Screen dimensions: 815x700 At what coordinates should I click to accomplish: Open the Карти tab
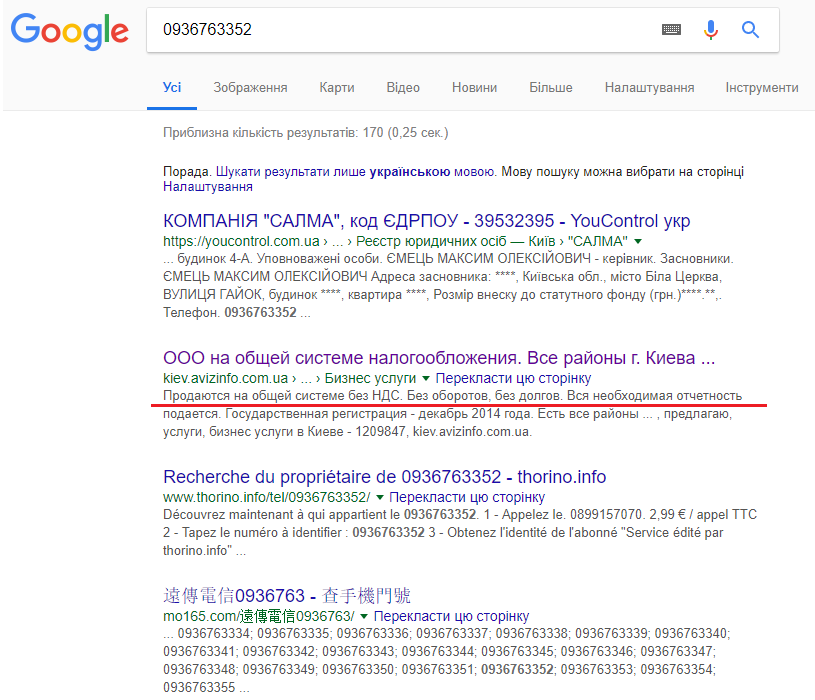(x=337, y=87)
